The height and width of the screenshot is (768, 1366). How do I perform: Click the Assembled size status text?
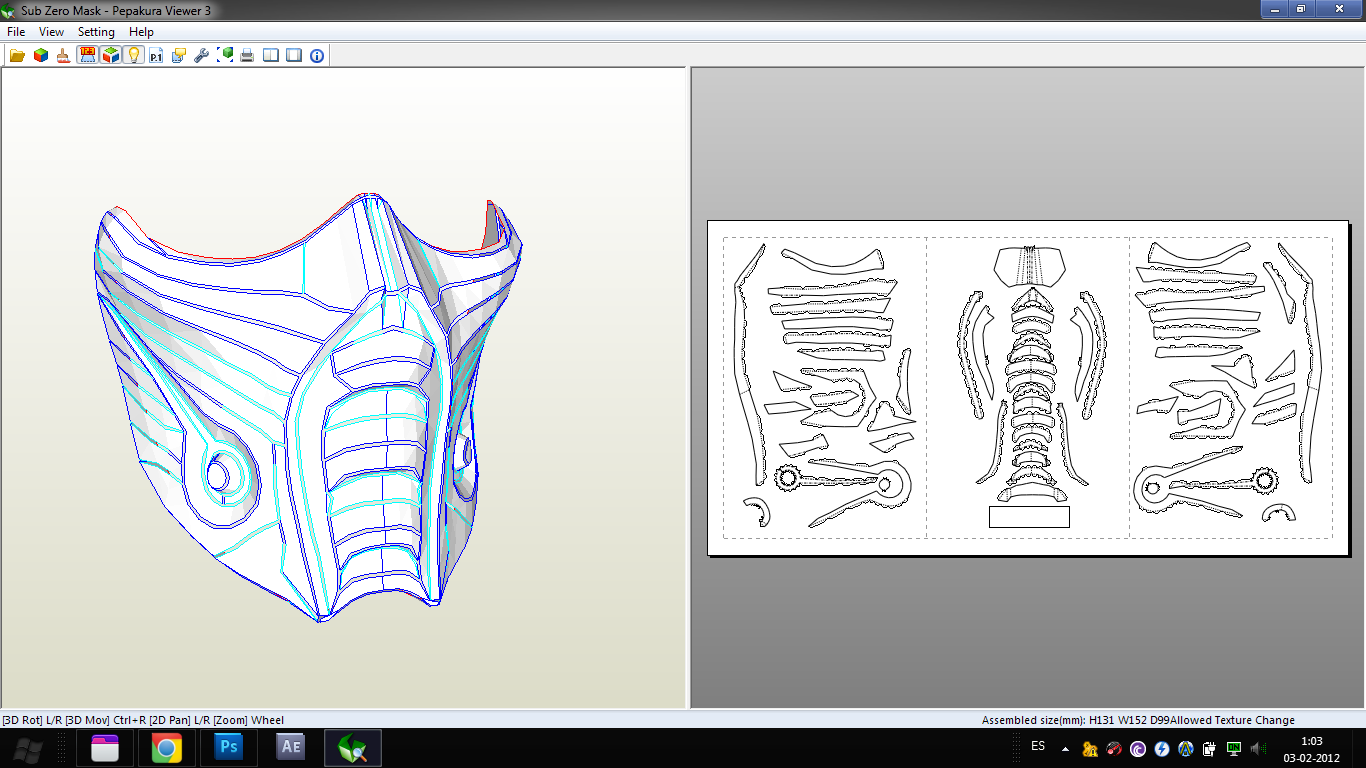(x=1075, y=720)
